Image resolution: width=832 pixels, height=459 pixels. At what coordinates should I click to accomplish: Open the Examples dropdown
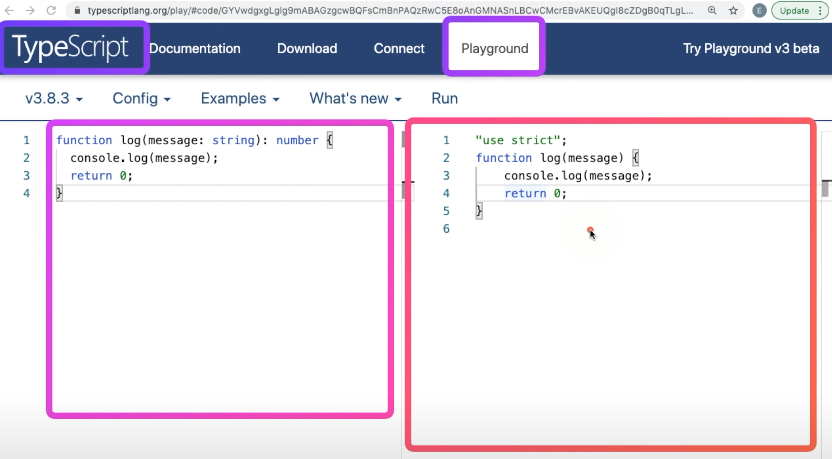(240, 99)
